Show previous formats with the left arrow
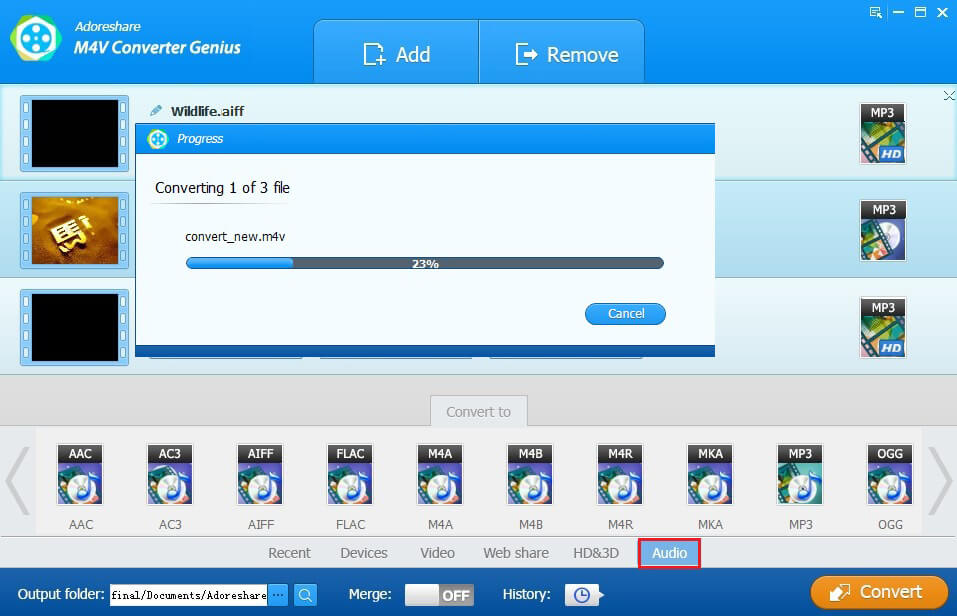This screenshot has width=957, height=616. coord(18,481)
